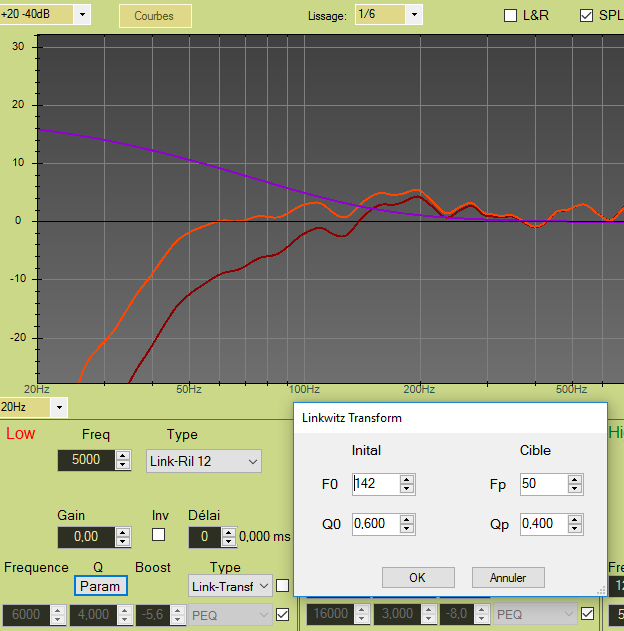The height and width of the screenshot is (631, 624).
Task: Click the Gain value field
Action: point(85,537)
